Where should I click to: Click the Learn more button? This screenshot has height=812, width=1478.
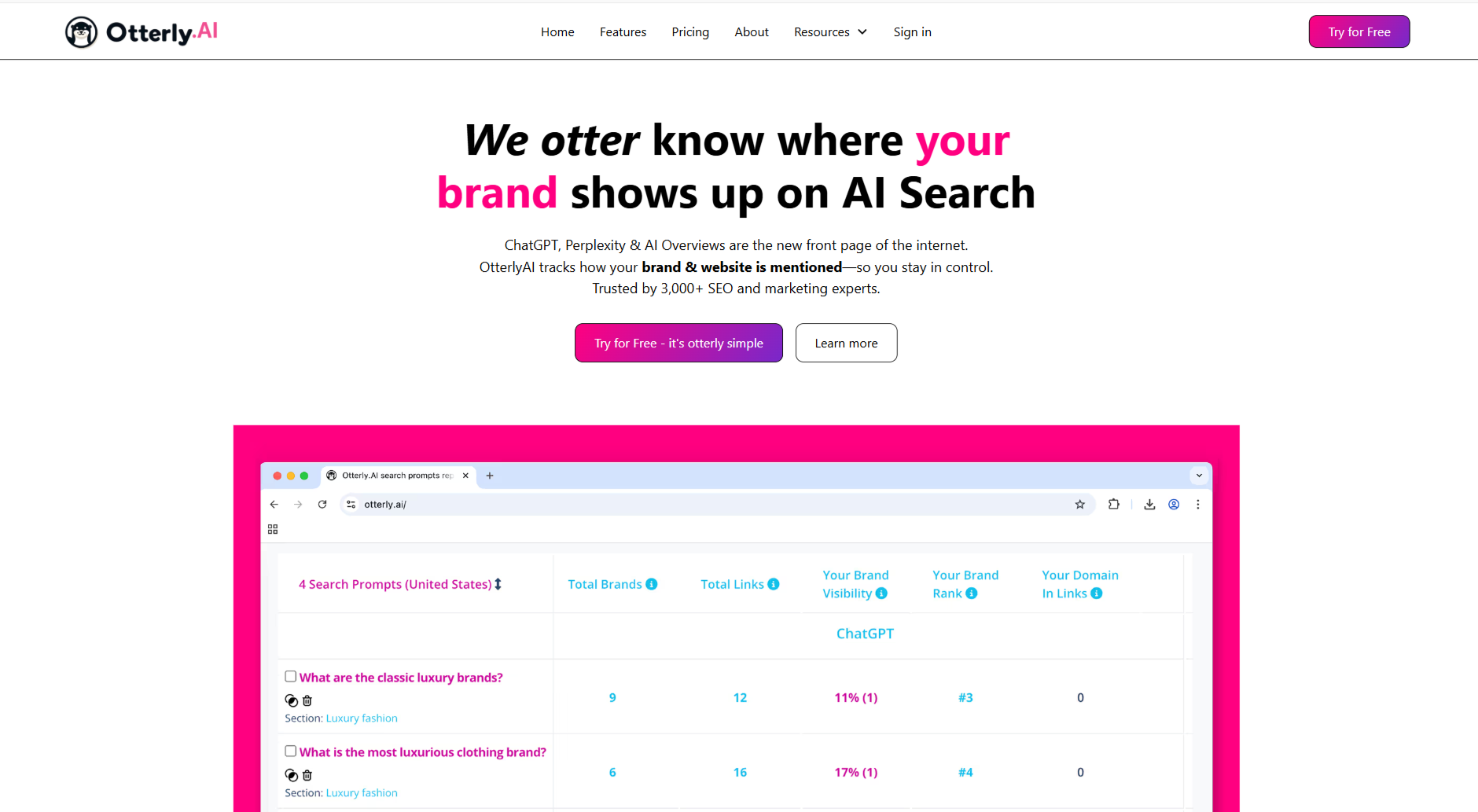pyautogui.click(x=846, y=343)
